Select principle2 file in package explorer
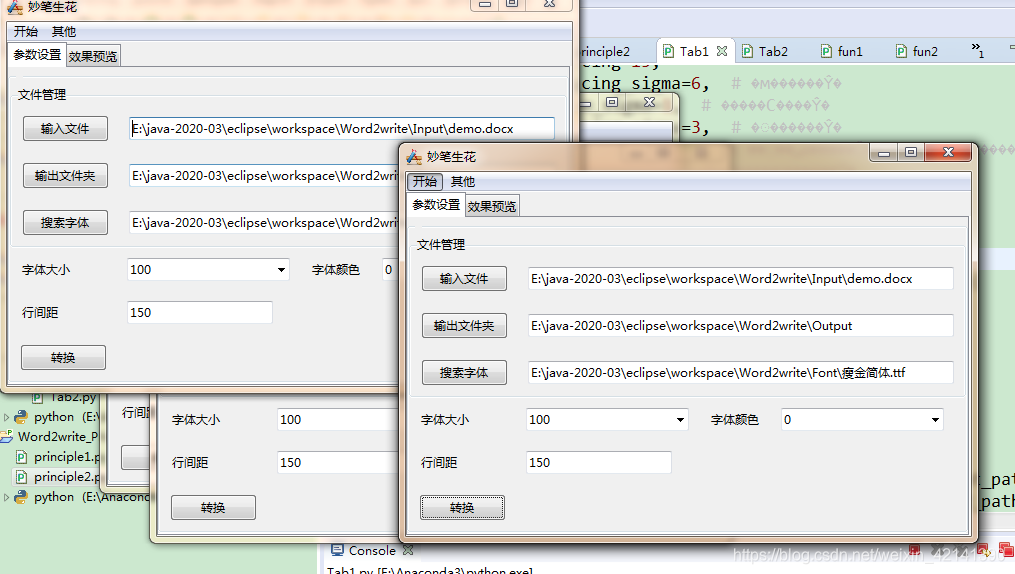Image resolution: width=1015 pixels, height=574 pixels. point(67,477)
